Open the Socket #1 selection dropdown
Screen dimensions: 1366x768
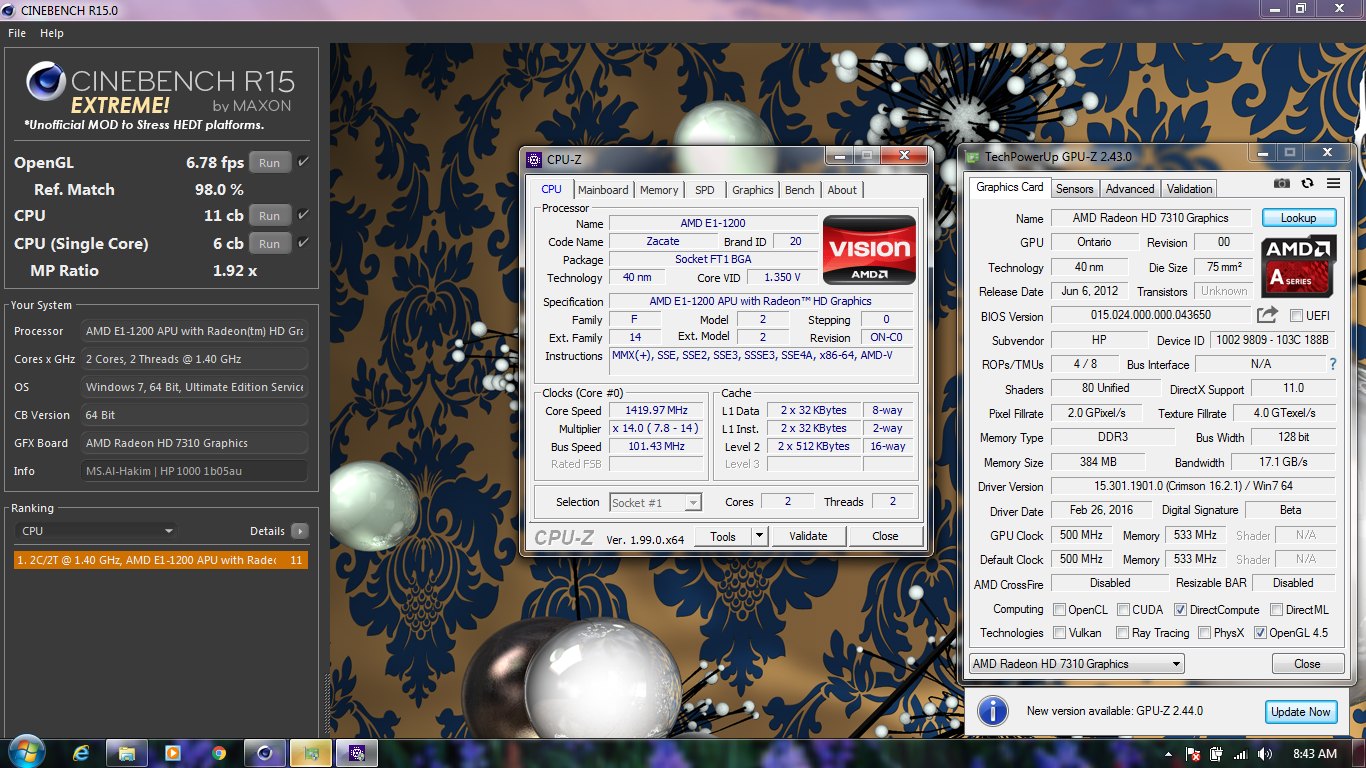(655, 503)
